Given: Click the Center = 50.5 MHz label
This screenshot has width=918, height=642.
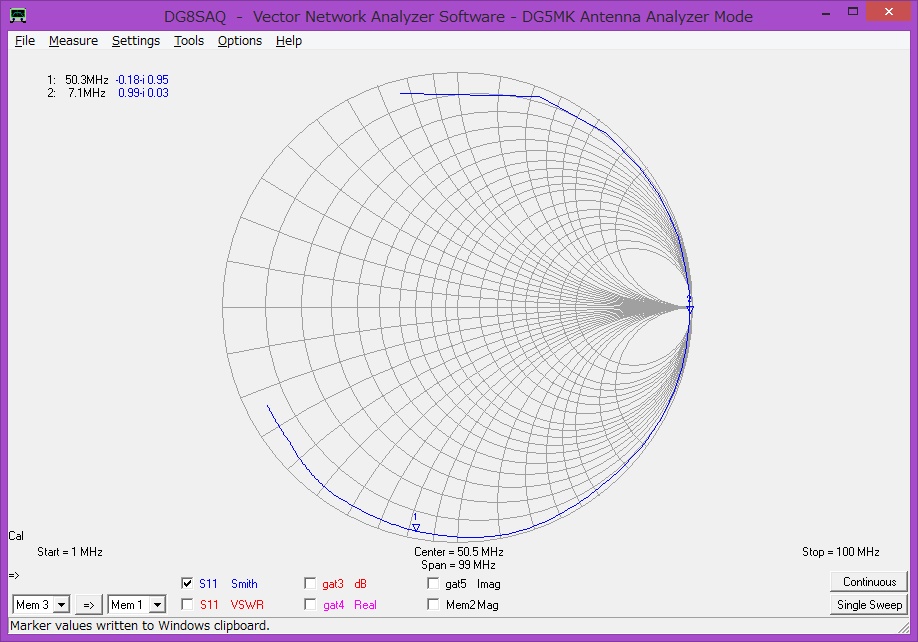Looking at the screenshot, I should 458,552.
